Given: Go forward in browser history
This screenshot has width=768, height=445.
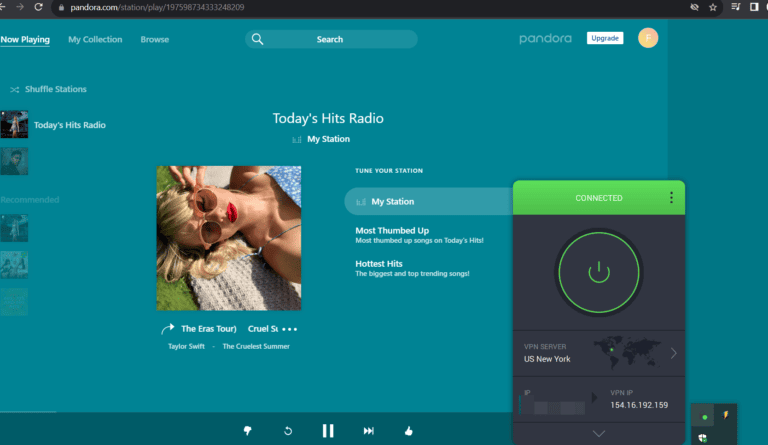Looking at the screenshot, I should tap(20, 7).
